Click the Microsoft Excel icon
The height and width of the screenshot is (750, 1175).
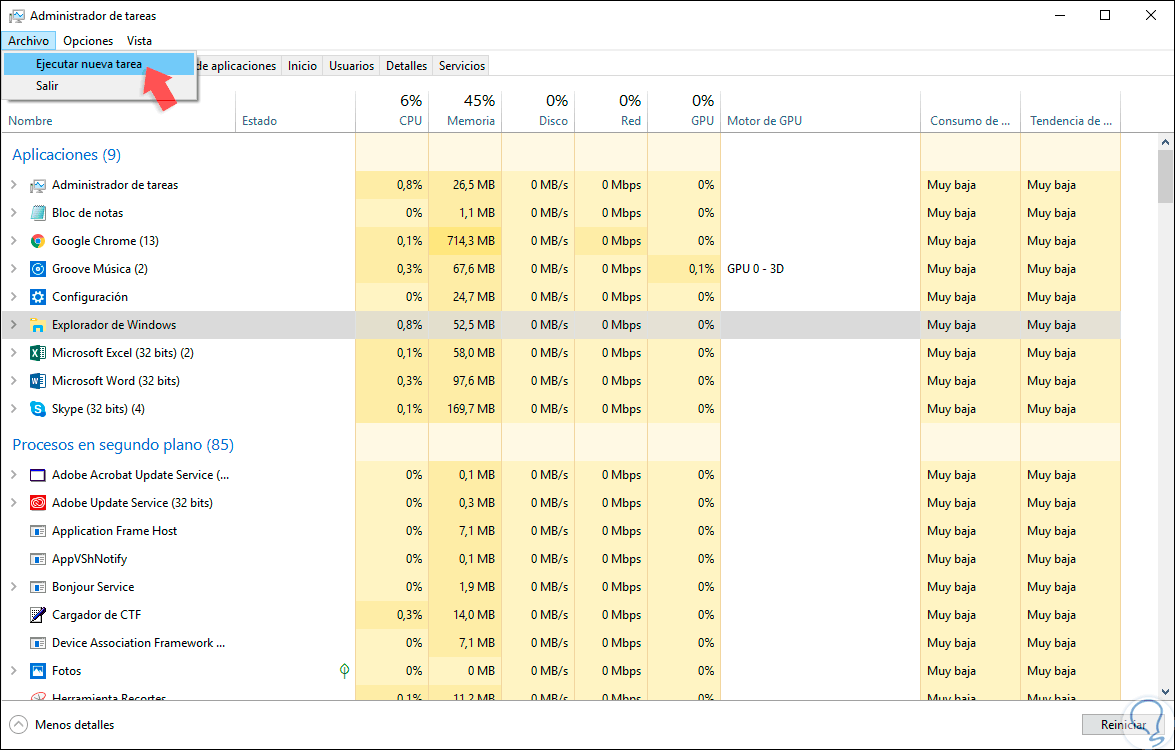click(x=38, y=353)
